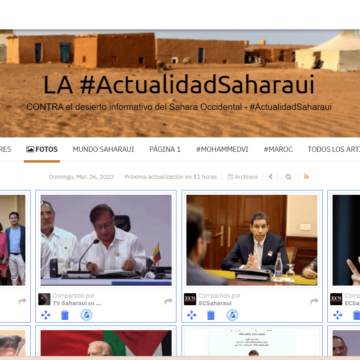Click the LA #ActualidadSaharaui title
Viewport: 360px width, 360px height.
[x=179, y=85]
